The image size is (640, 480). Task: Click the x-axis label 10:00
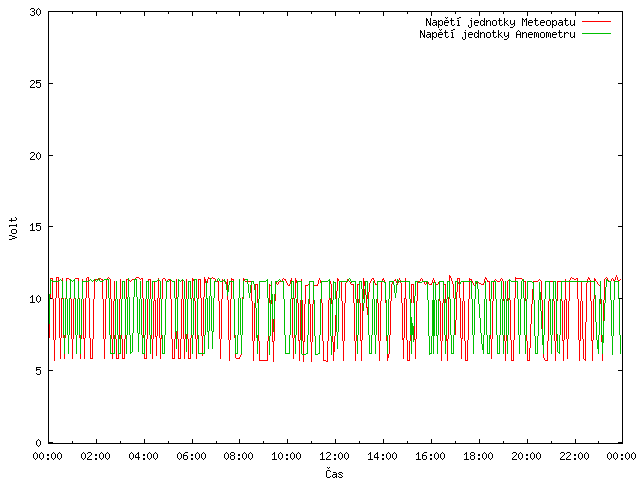[x=287, y=456]
